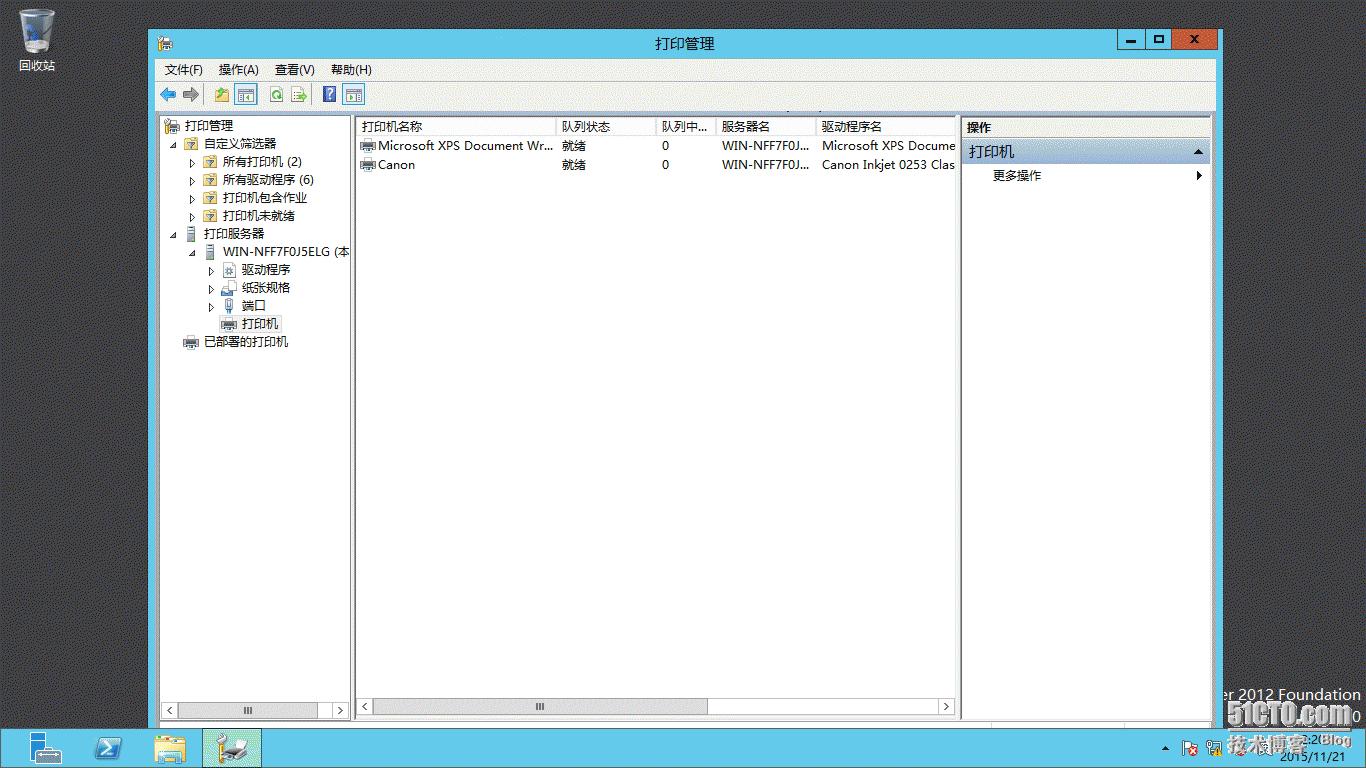This screenshot has width=1366, height=768.
Task: Click the Back navigation arrow in toolbar
Action: point(167,94)
